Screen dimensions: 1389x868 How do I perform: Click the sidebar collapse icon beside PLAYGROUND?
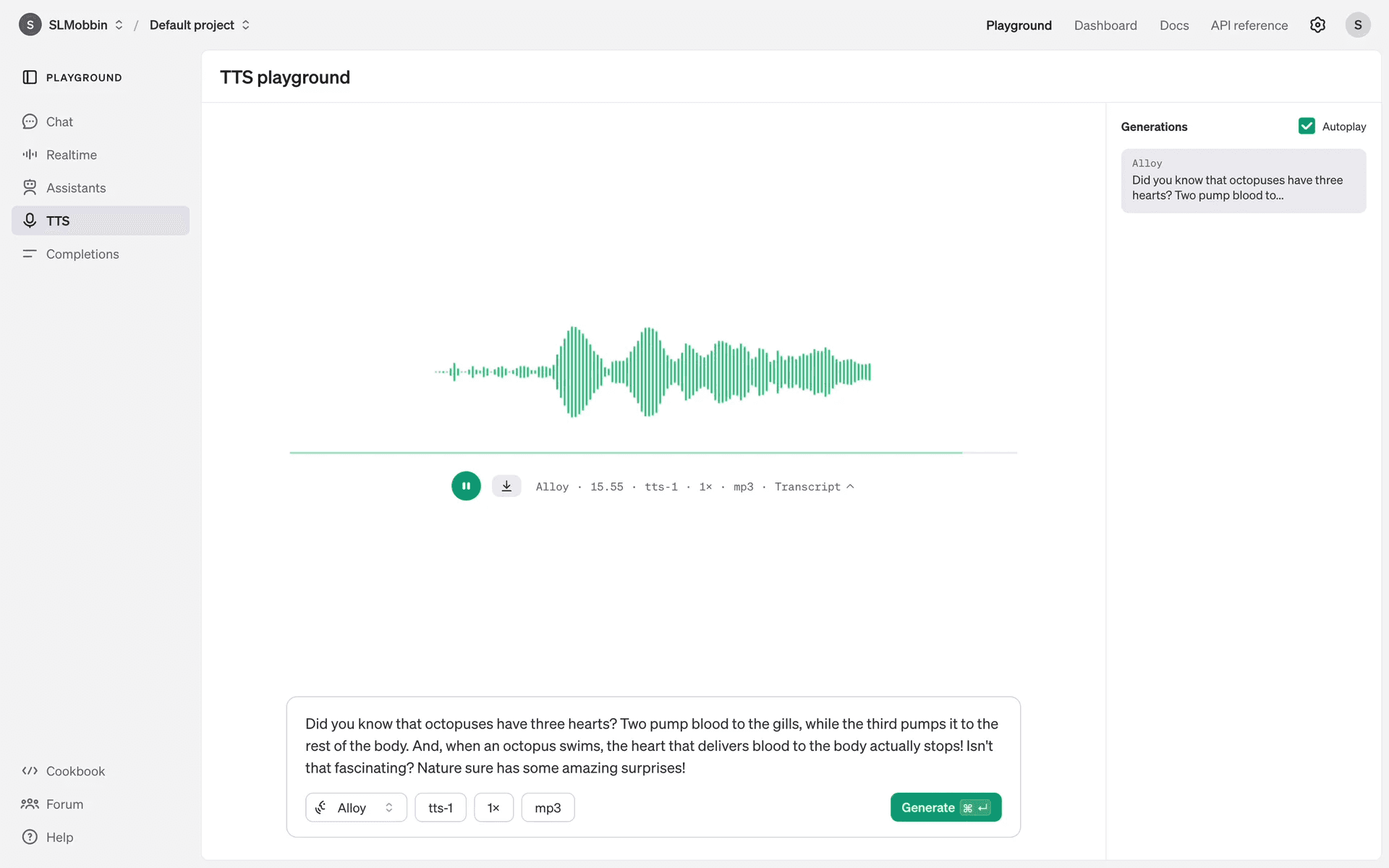click(30, 77)
